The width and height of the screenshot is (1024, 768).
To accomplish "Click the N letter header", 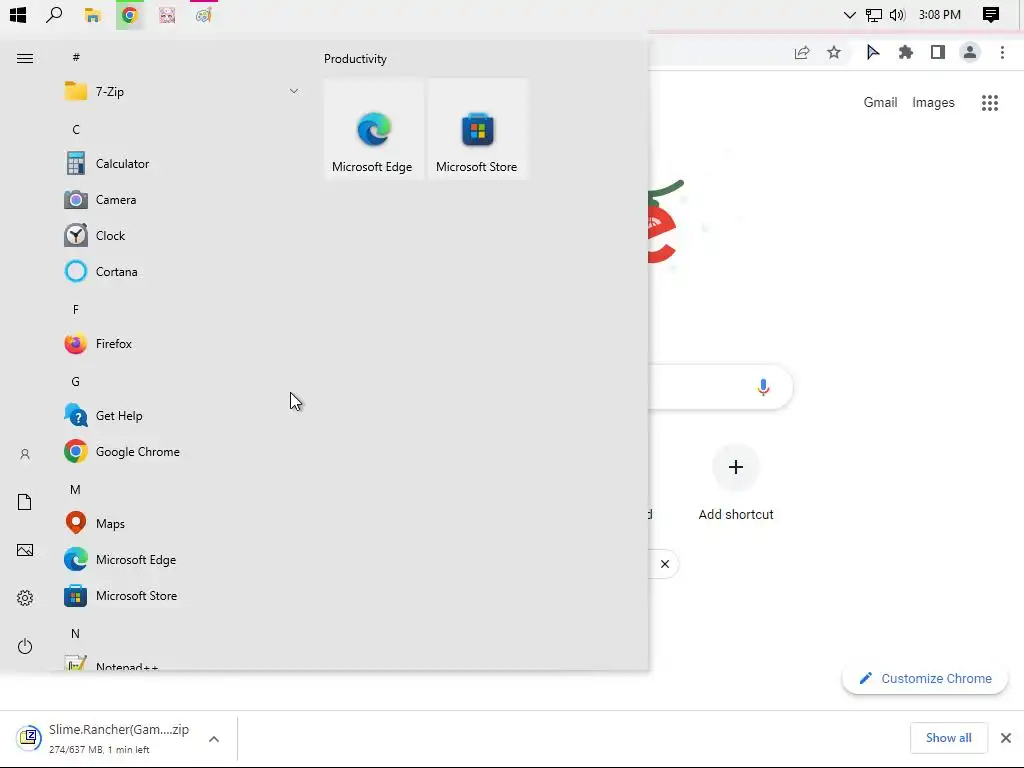I will [x=76, y=633].
